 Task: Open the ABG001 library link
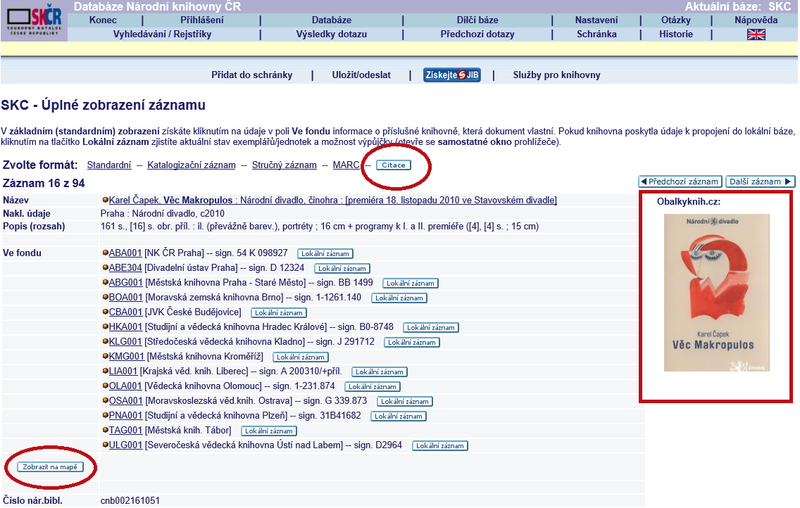pos(126,283)
